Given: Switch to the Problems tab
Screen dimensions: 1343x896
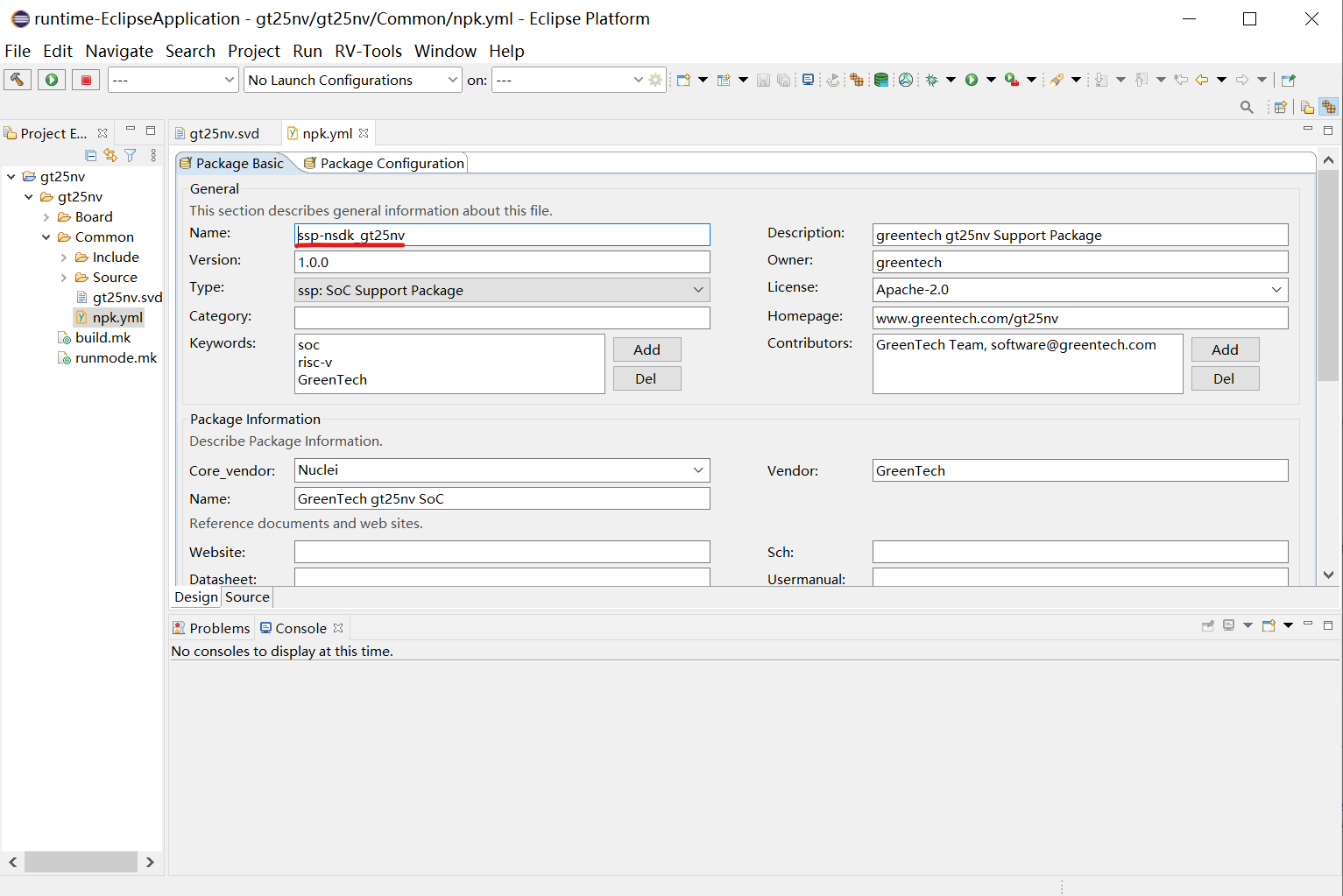Looking at the screenshot, I should click(211, 628).
